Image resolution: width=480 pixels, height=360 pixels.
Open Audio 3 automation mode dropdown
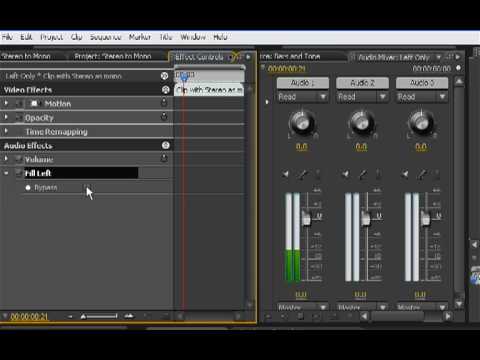click(422, 97)
